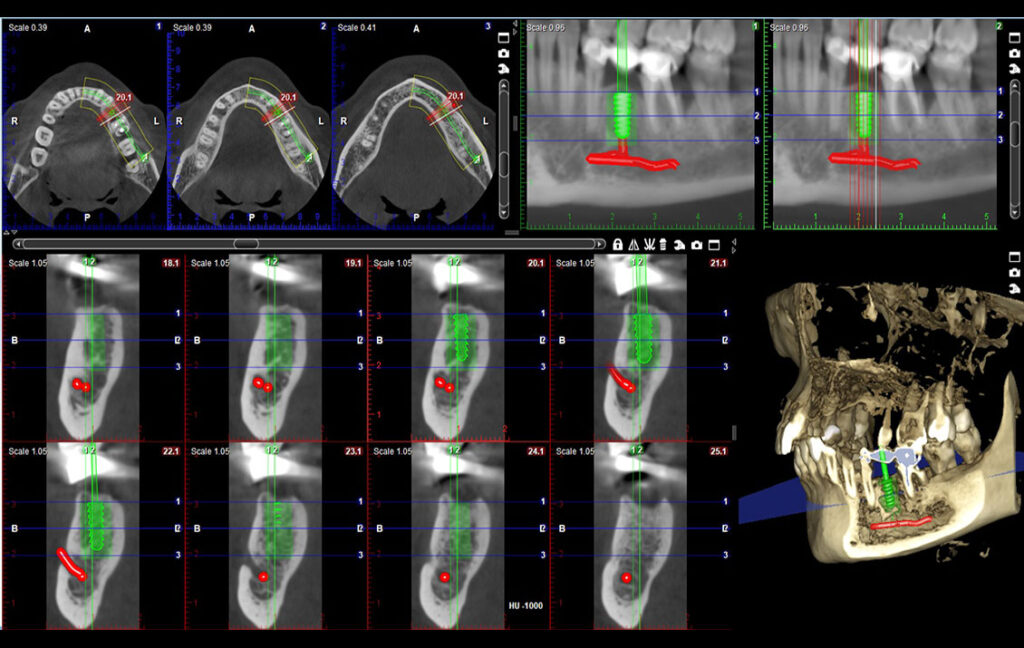Image resolution: width=1024 pixels, height=648 pixels.
Task: Toggle the lock icon in cross-section toolbar
Action: [x=618, y=244]
